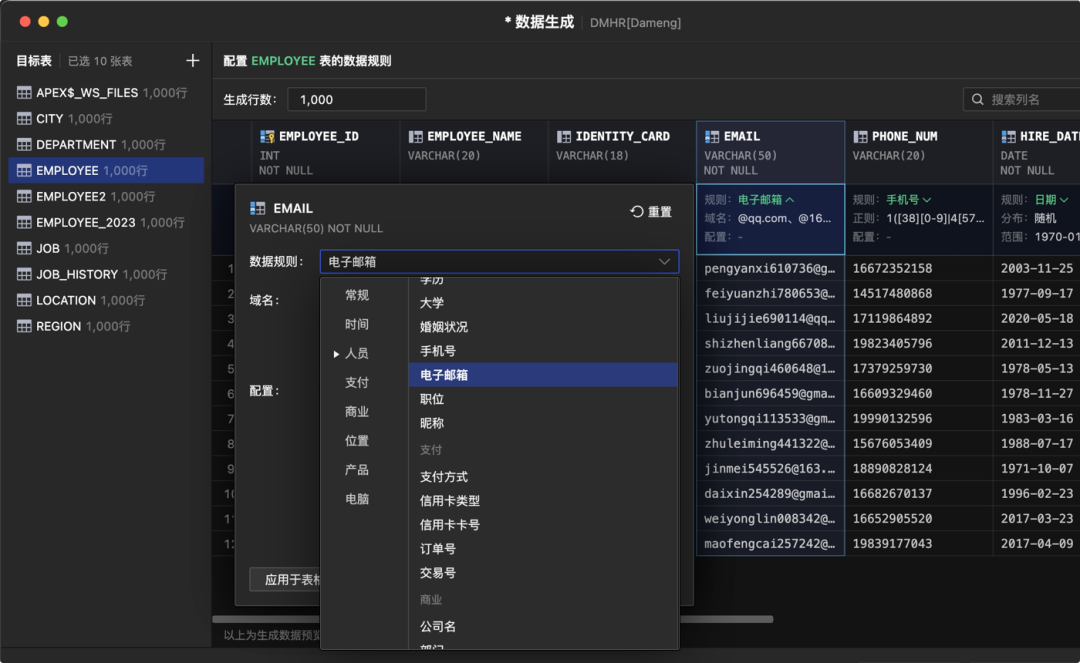Click the 生成行数 input field
1080x663 pixels.
click(x=356, y=99)
